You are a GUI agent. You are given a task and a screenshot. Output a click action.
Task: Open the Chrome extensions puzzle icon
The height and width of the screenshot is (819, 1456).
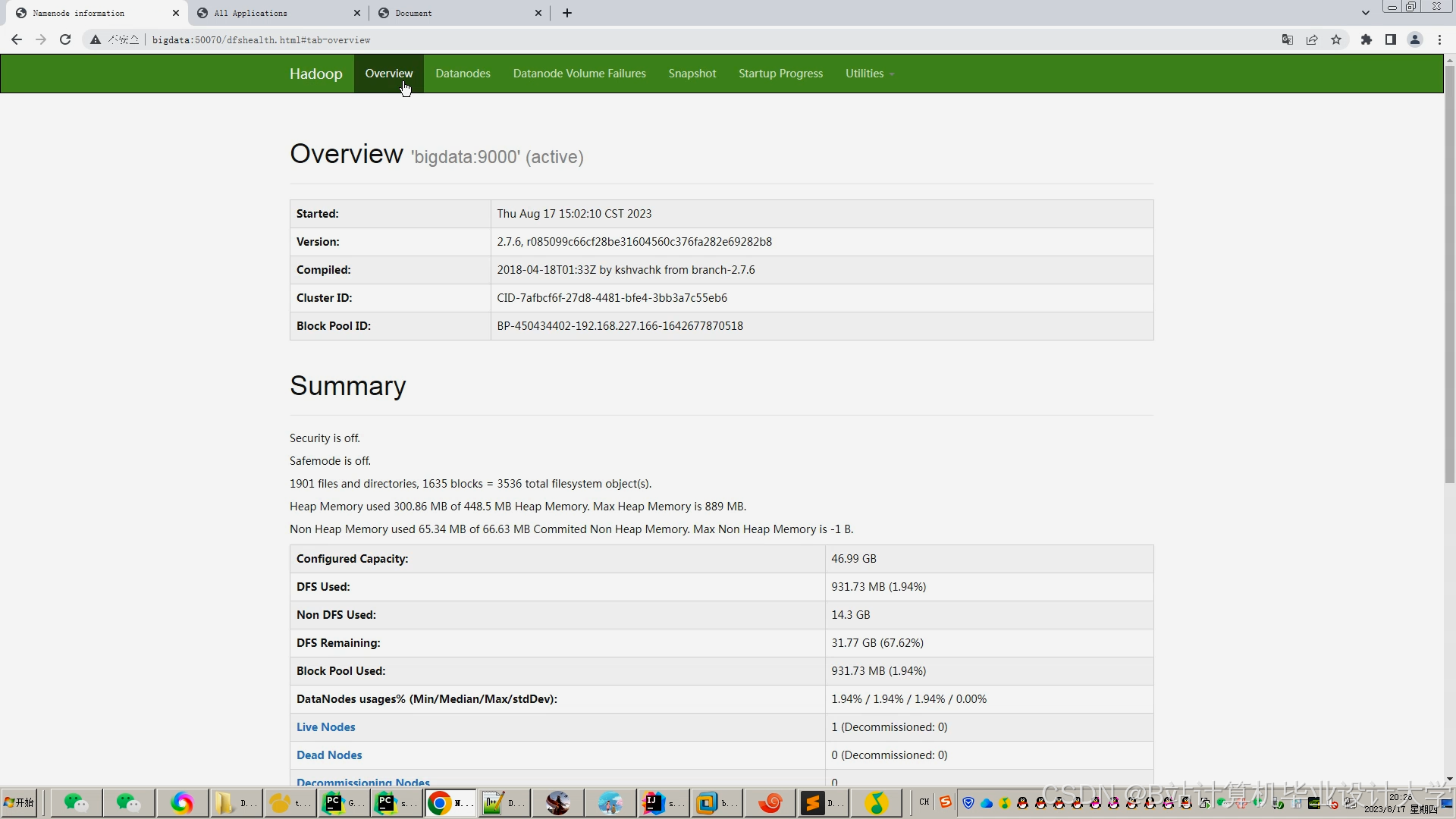[x=1367, y=39]
